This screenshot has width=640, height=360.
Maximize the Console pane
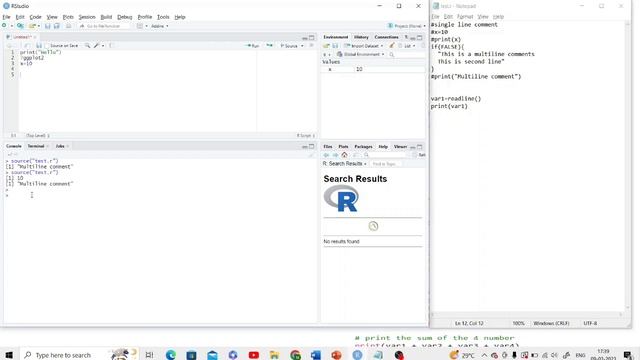point(312,146)
